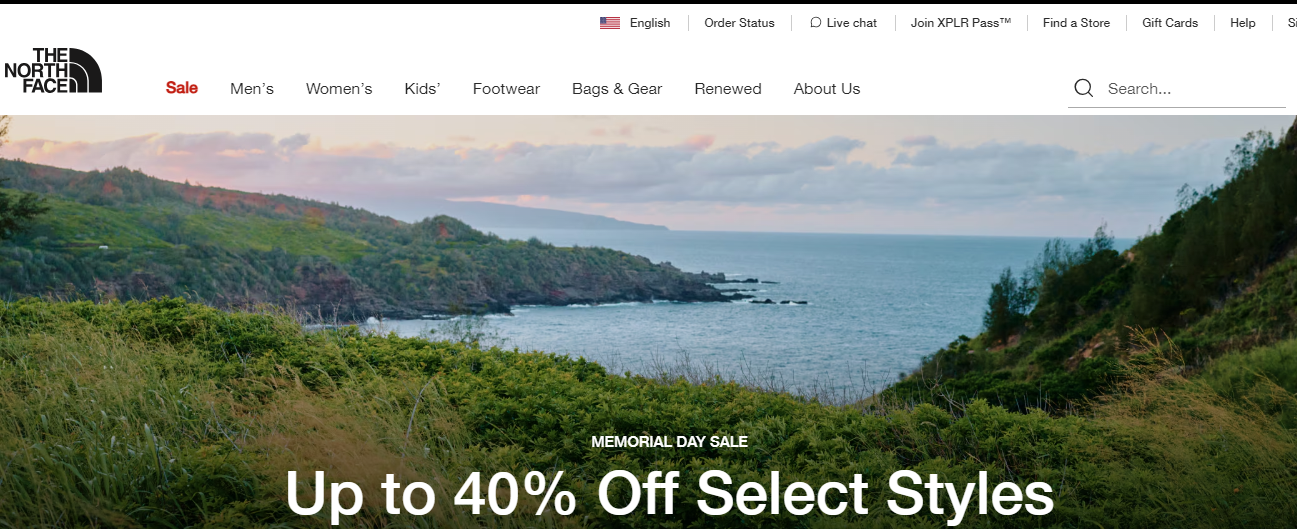Open the Kids' menu
This screenshot has width=1297, height=529.
tap(422, 89)
